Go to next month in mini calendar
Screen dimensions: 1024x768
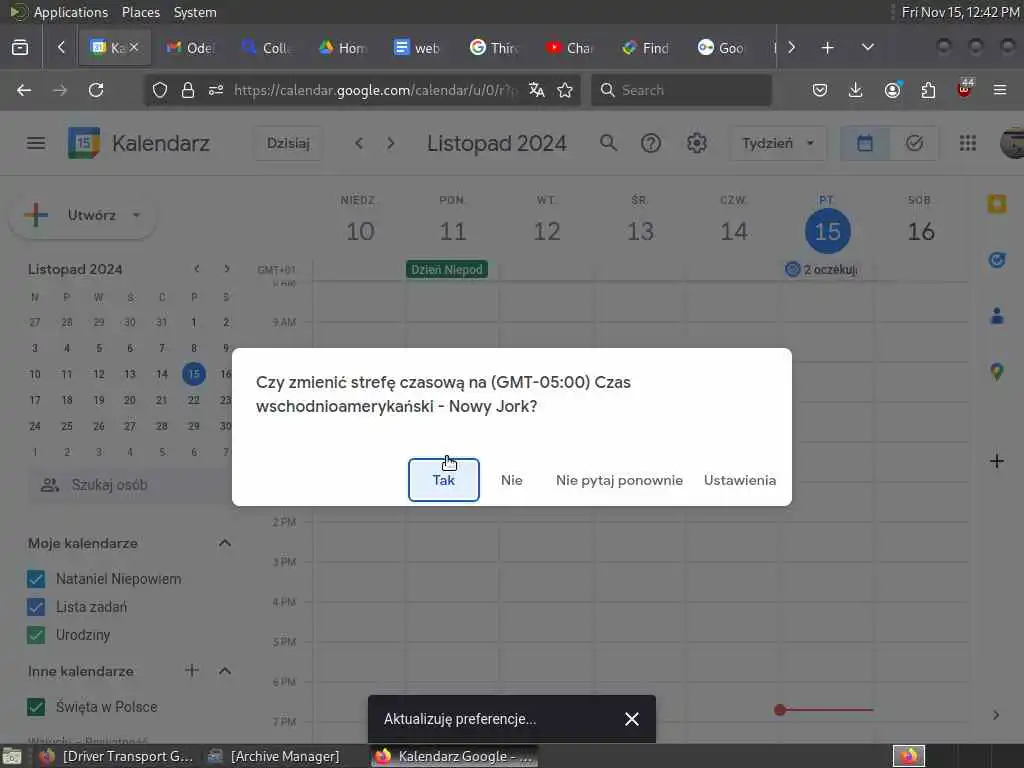click(227, 269)
